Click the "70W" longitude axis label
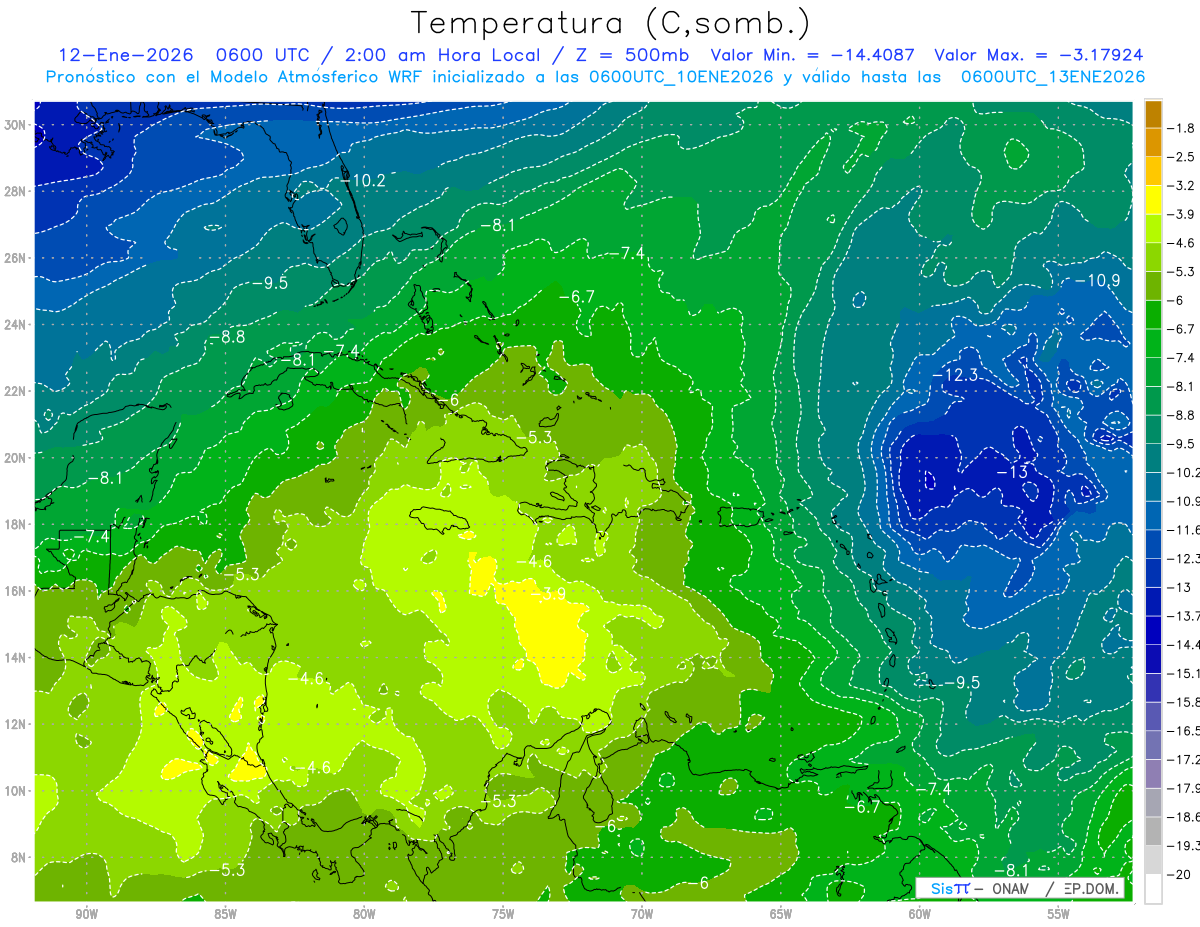Viewport: 1200px width, 927px height. 642,915
